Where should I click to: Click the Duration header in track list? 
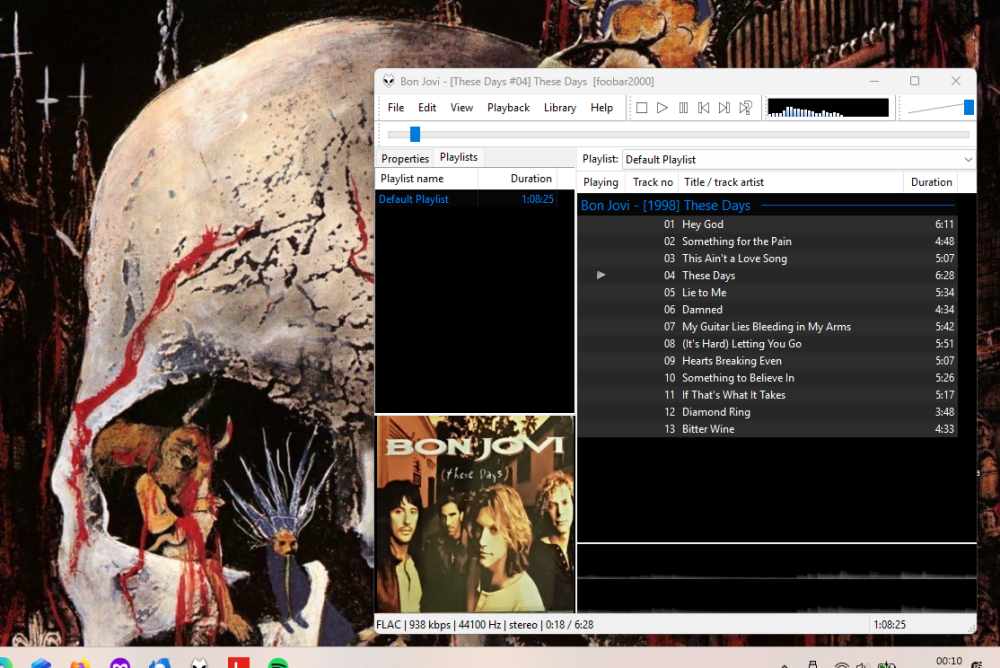[931, 182]
